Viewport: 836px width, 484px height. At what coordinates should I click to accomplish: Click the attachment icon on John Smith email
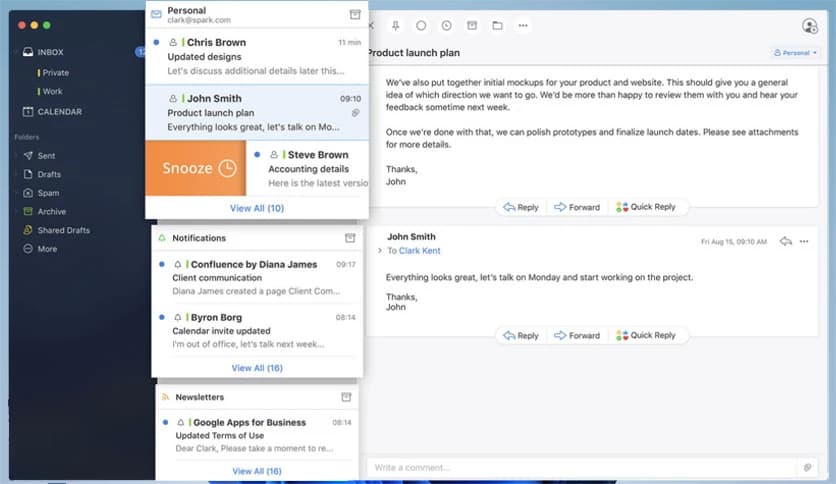point(356,112)
